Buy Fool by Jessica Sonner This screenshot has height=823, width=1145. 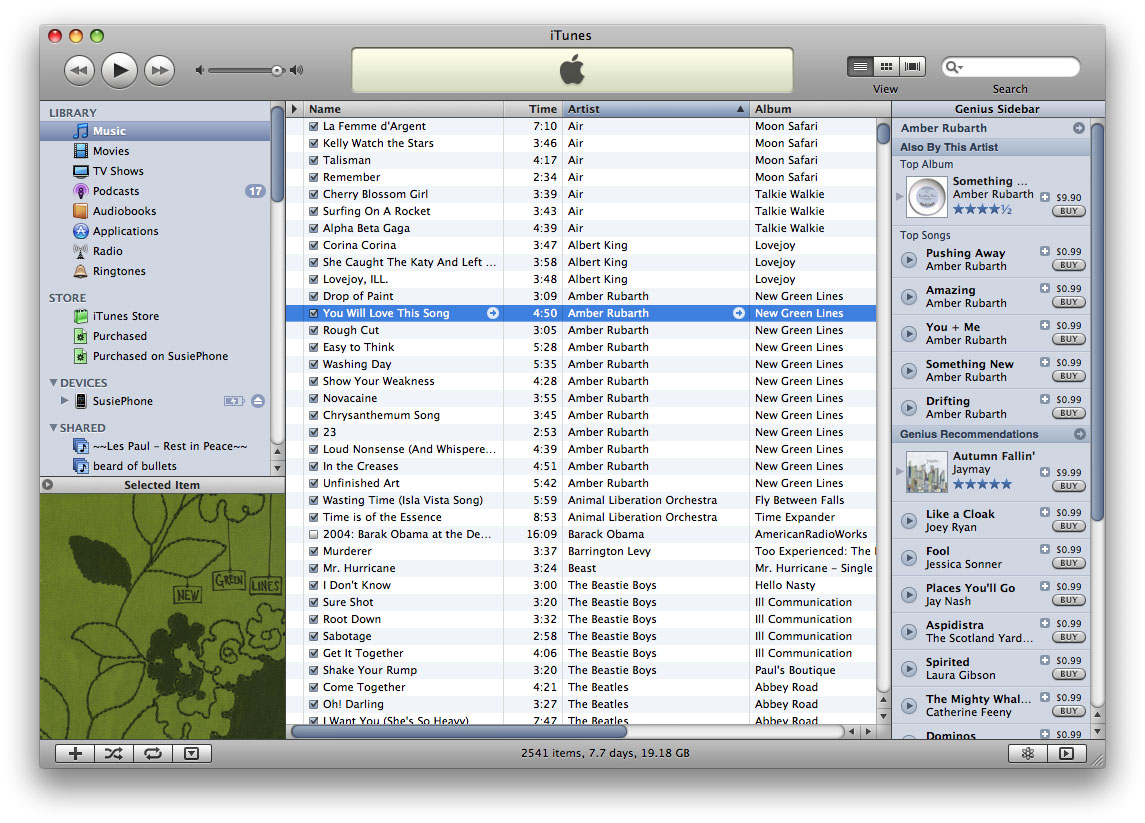coord(1068,563)
